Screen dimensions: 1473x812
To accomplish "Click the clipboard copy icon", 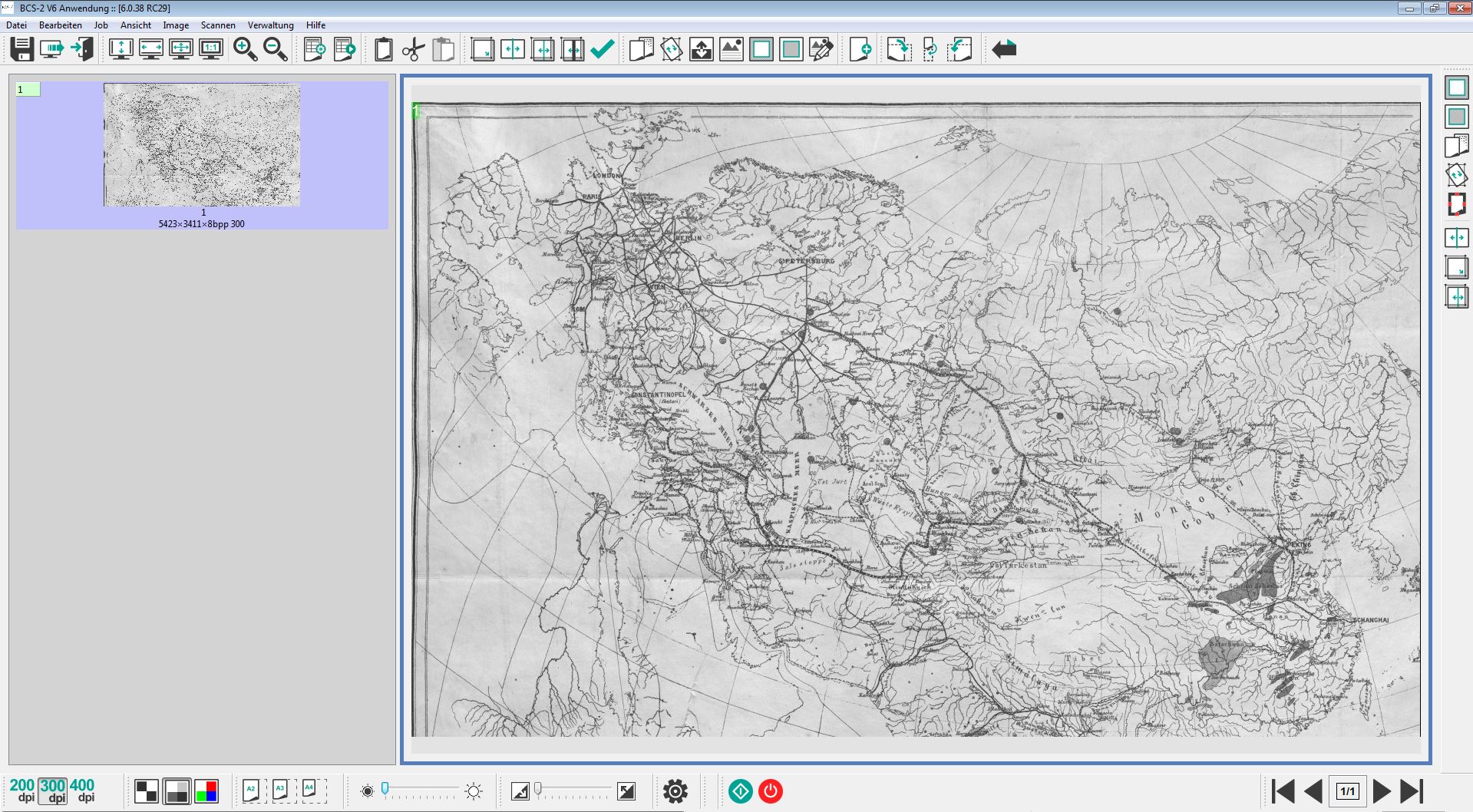I will pos(383,49).
